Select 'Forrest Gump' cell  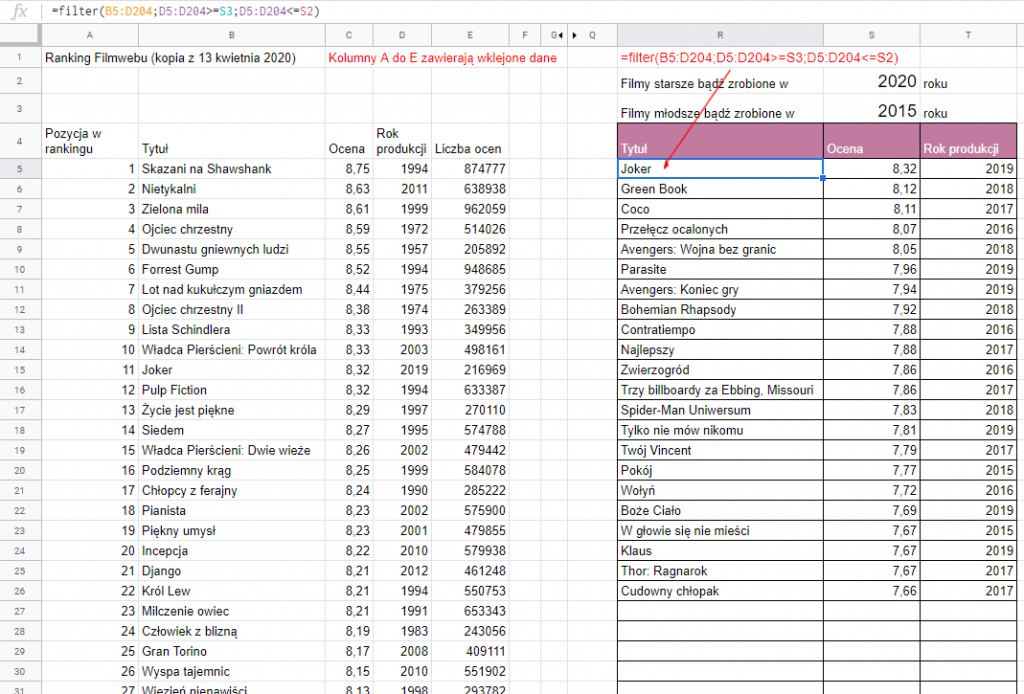pos(232,270)
